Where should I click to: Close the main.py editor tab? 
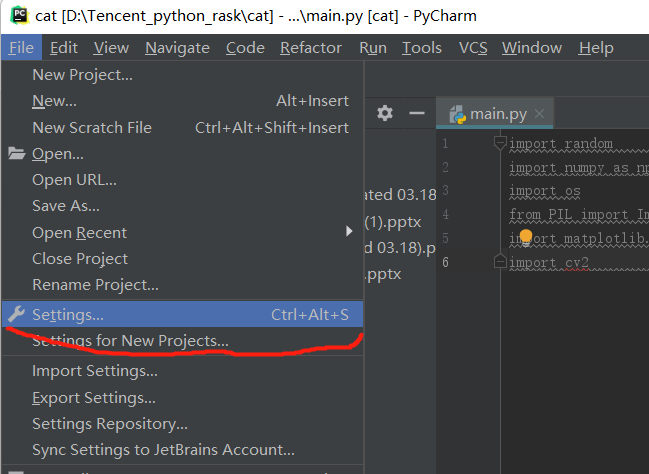[539, 113]
